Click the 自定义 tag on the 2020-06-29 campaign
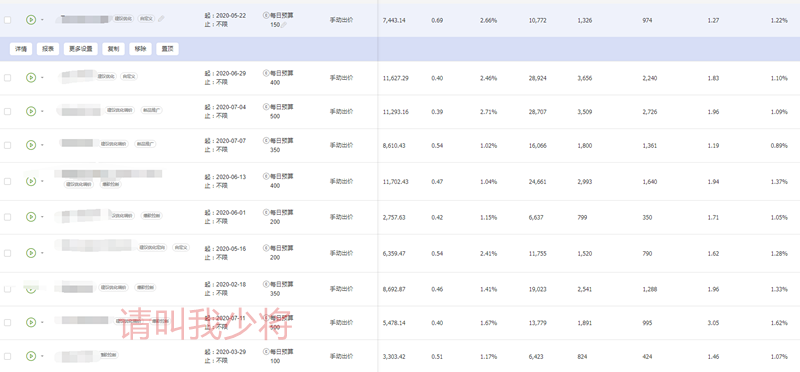Image resolution: width=800 pixels, height=372 pixels. pyautogui.click(x=129, y=76)
